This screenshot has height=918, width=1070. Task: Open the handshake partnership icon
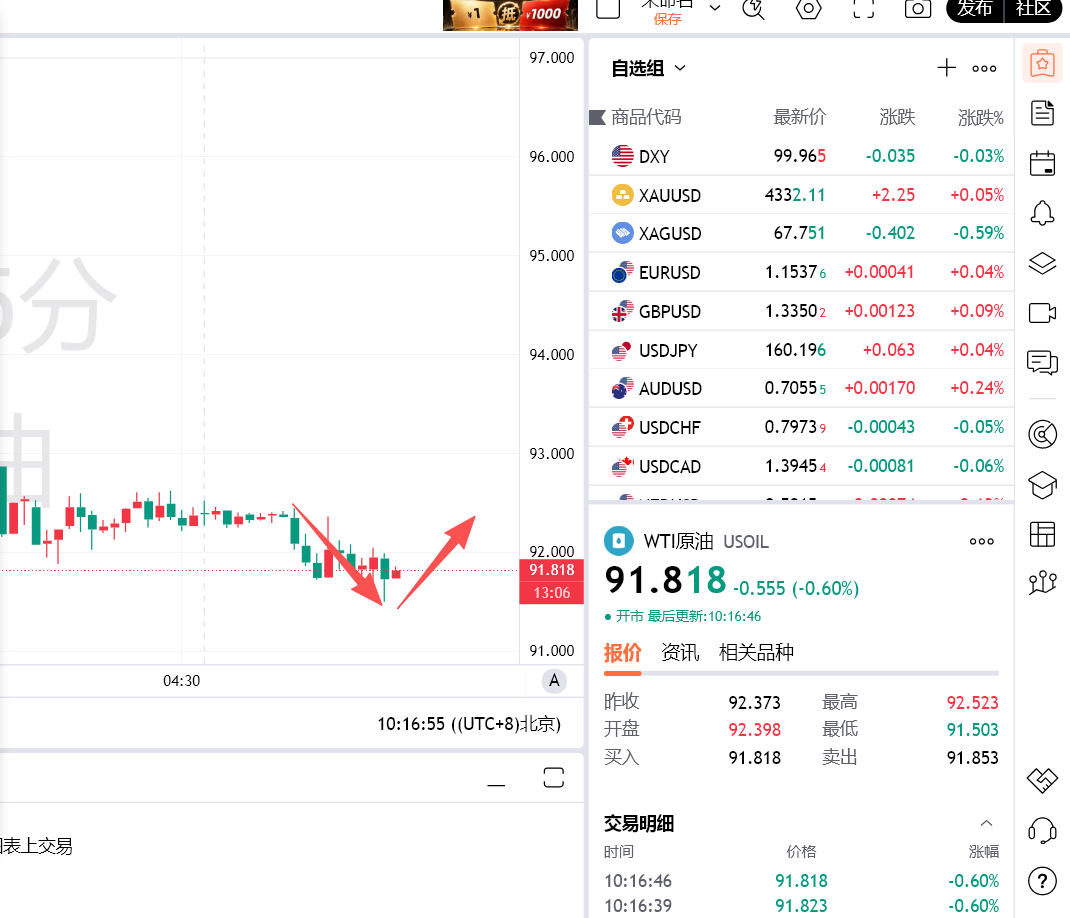click(1042, 780)
